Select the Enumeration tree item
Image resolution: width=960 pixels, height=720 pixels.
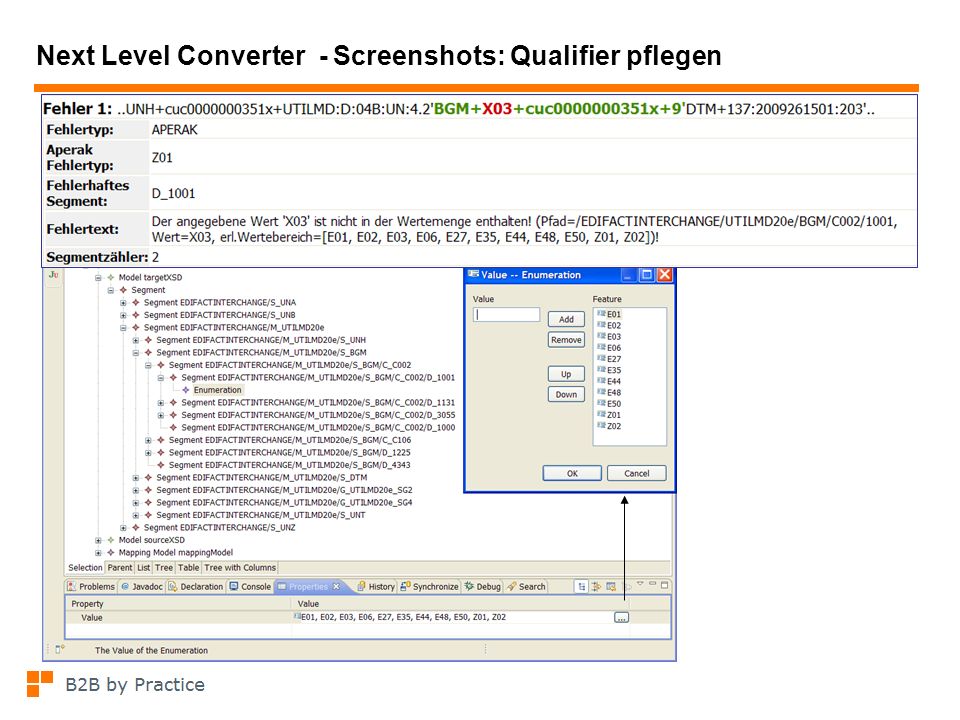(x=217, y=390)
